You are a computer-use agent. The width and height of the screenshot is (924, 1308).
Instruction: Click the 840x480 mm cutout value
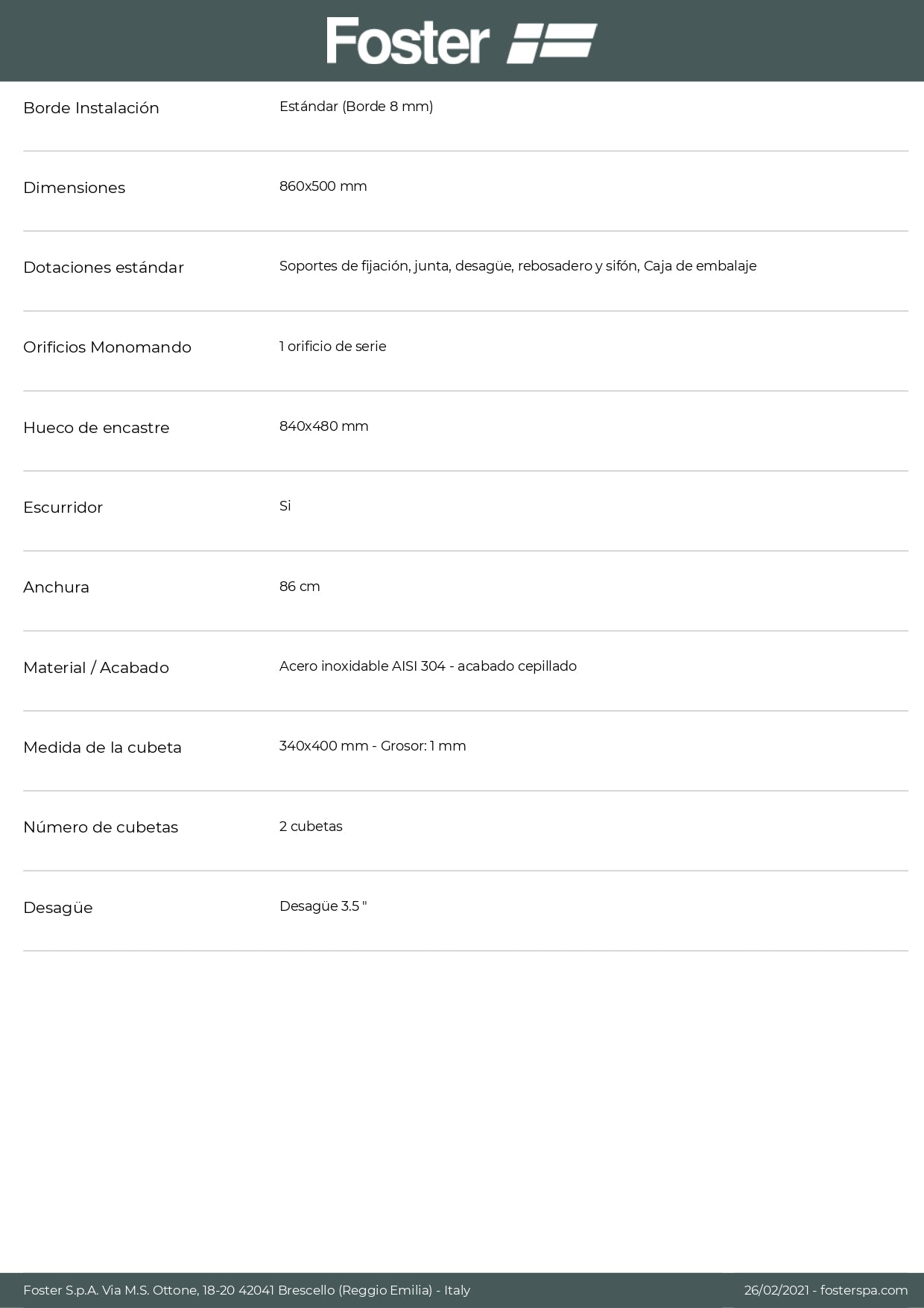pyautogui.click(x=323, y=426)
